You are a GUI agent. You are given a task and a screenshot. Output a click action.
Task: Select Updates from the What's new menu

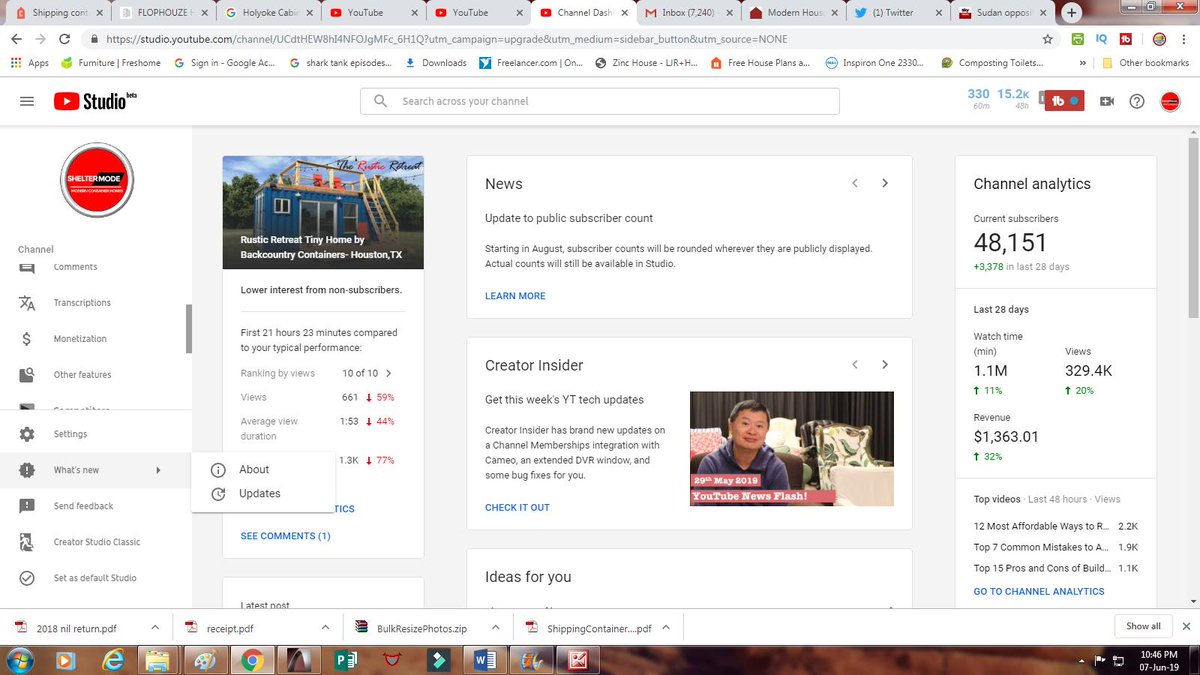point(265,493)
